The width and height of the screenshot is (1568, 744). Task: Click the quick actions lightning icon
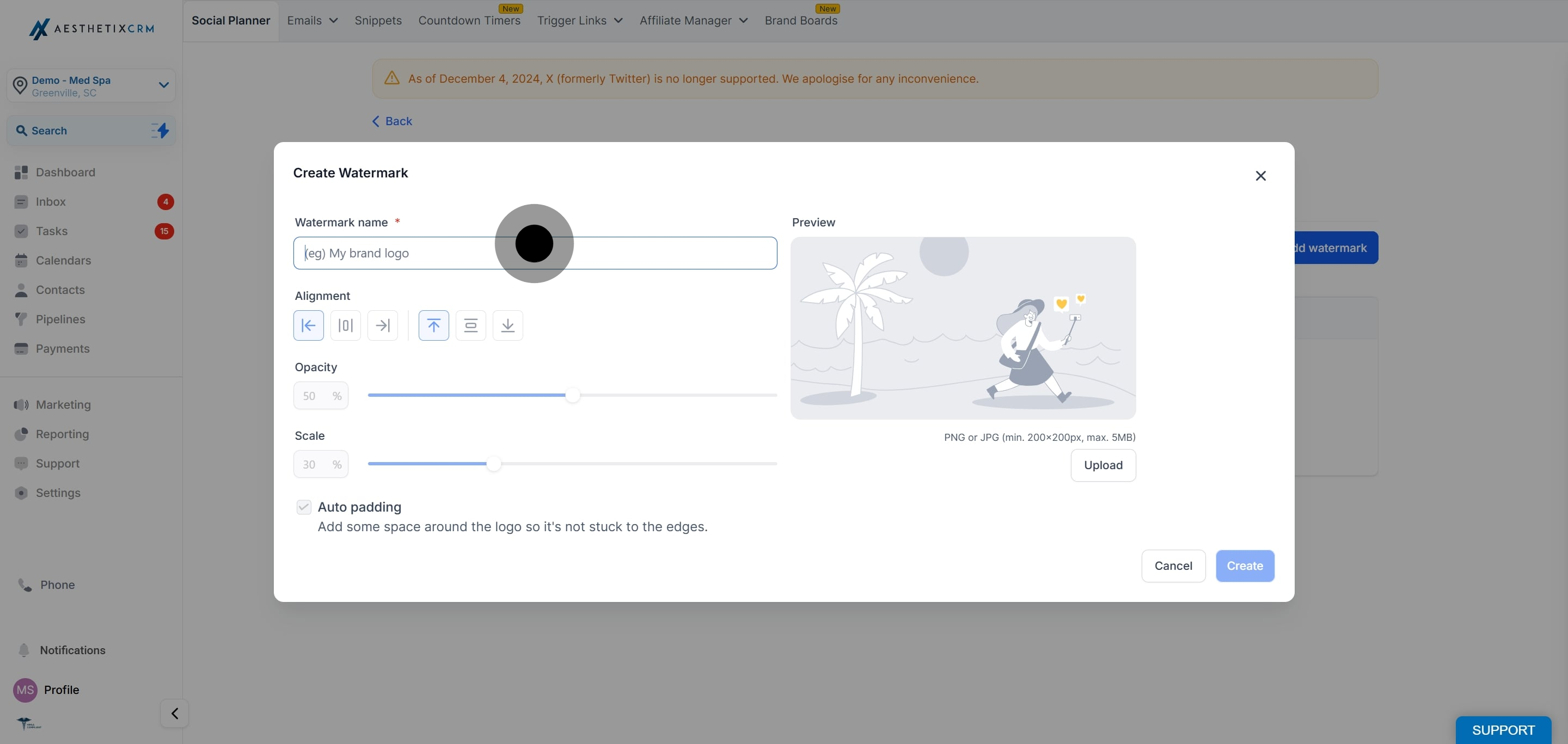160,130
